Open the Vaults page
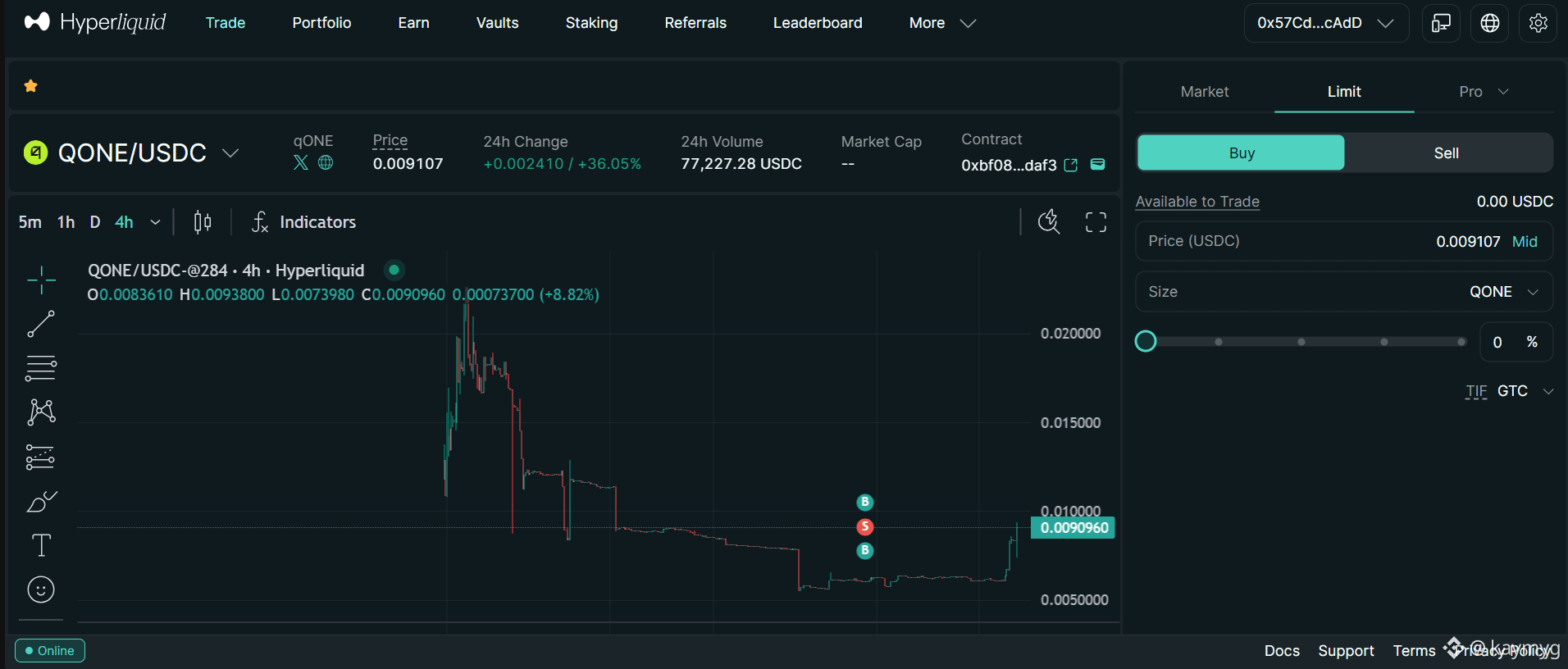Screen dimensions: 1568x669 pyautogui.click(x=497, y=23)
